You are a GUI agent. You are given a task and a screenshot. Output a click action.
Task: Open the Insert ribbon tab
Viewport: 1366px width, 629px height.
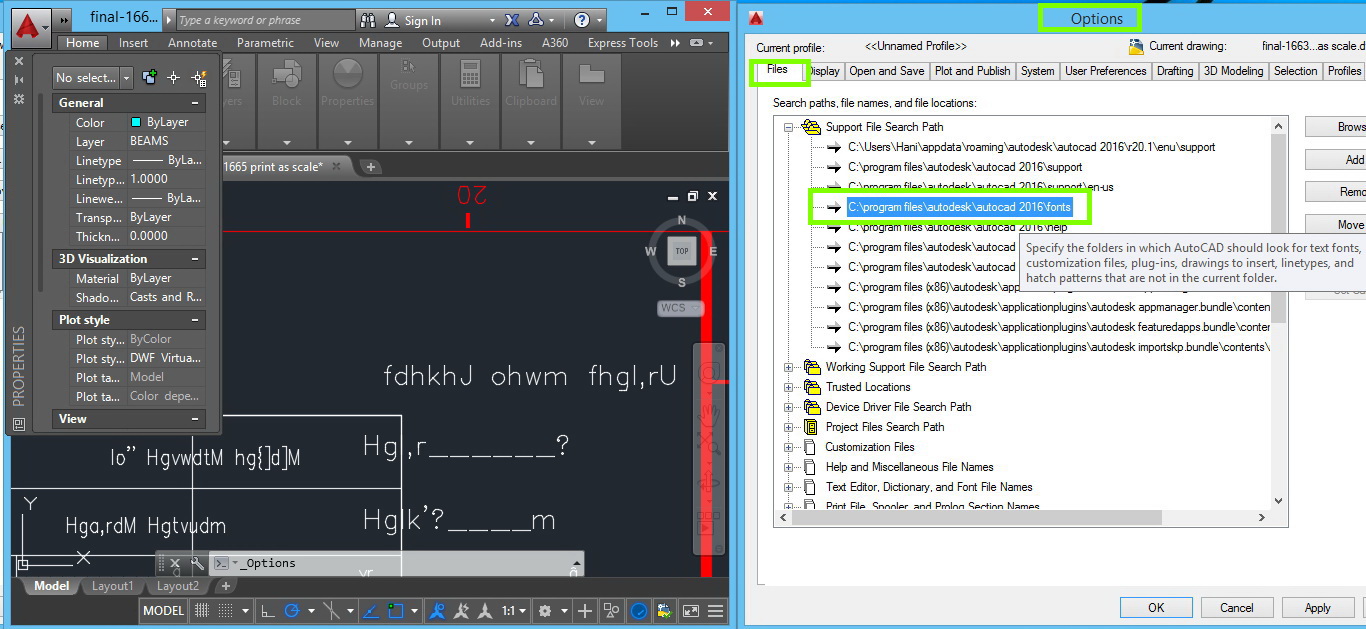tap(133, 43)
